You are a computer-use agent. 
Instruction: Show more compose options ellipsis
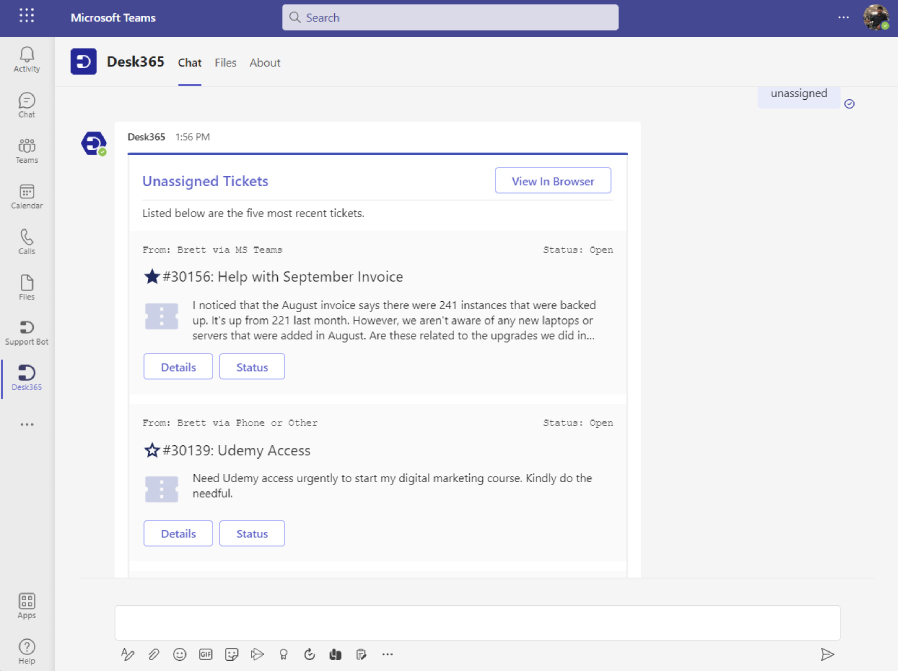[x=388, y=654]
